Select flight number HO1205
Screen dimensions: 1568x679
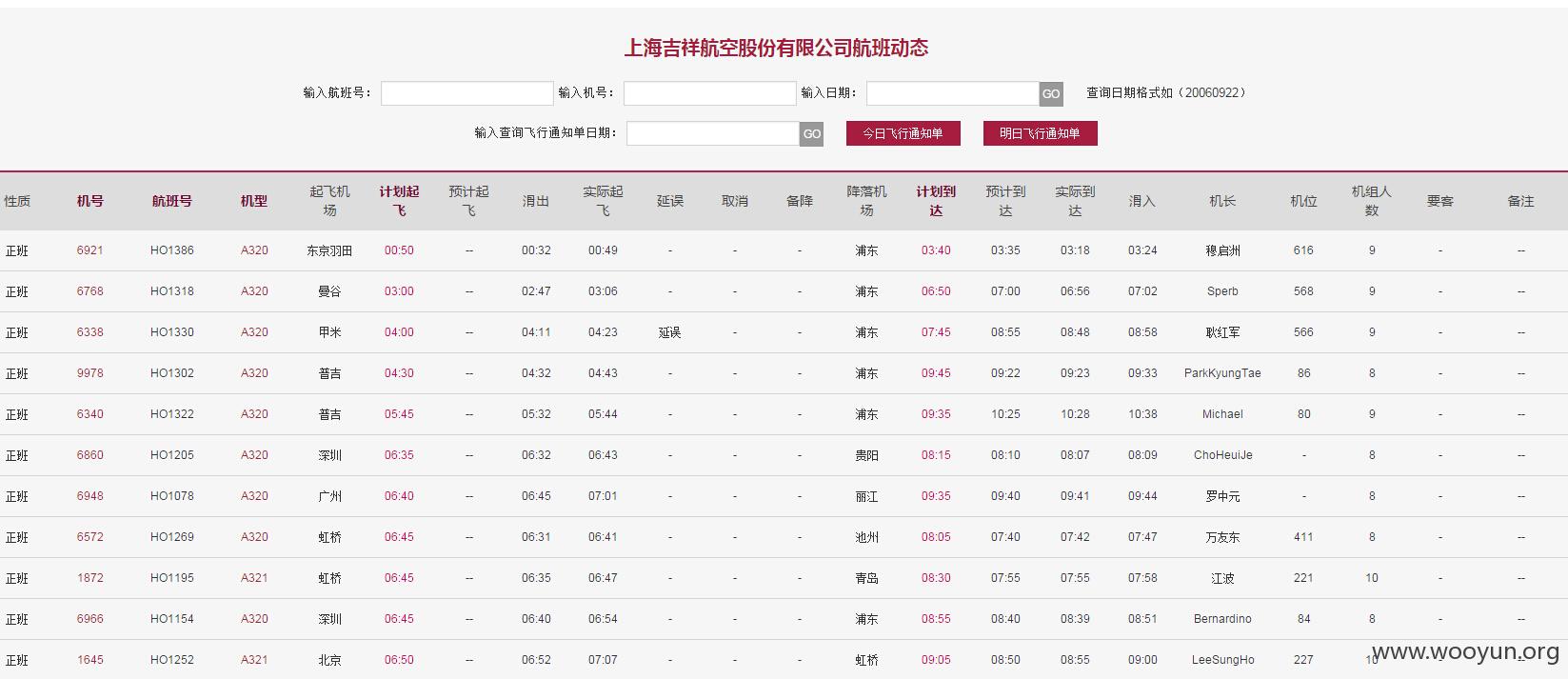[x=172, y=455]
